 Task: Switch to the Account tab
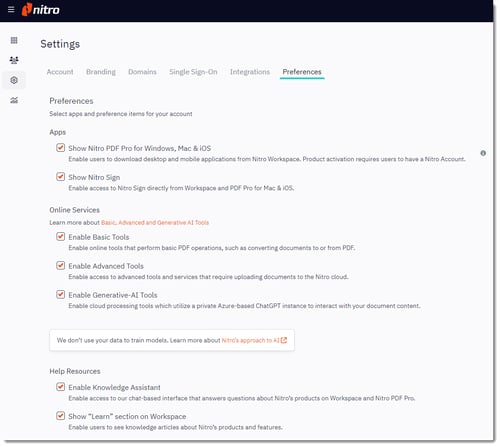tap(60, 72)
